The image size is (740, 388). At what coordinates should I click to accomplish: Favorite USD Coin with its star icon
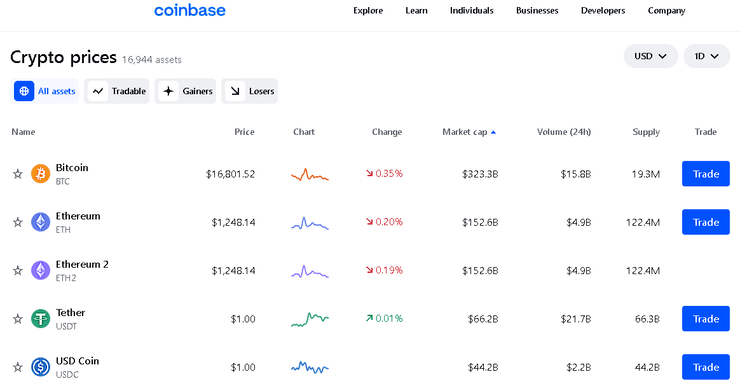coord(18,367)
